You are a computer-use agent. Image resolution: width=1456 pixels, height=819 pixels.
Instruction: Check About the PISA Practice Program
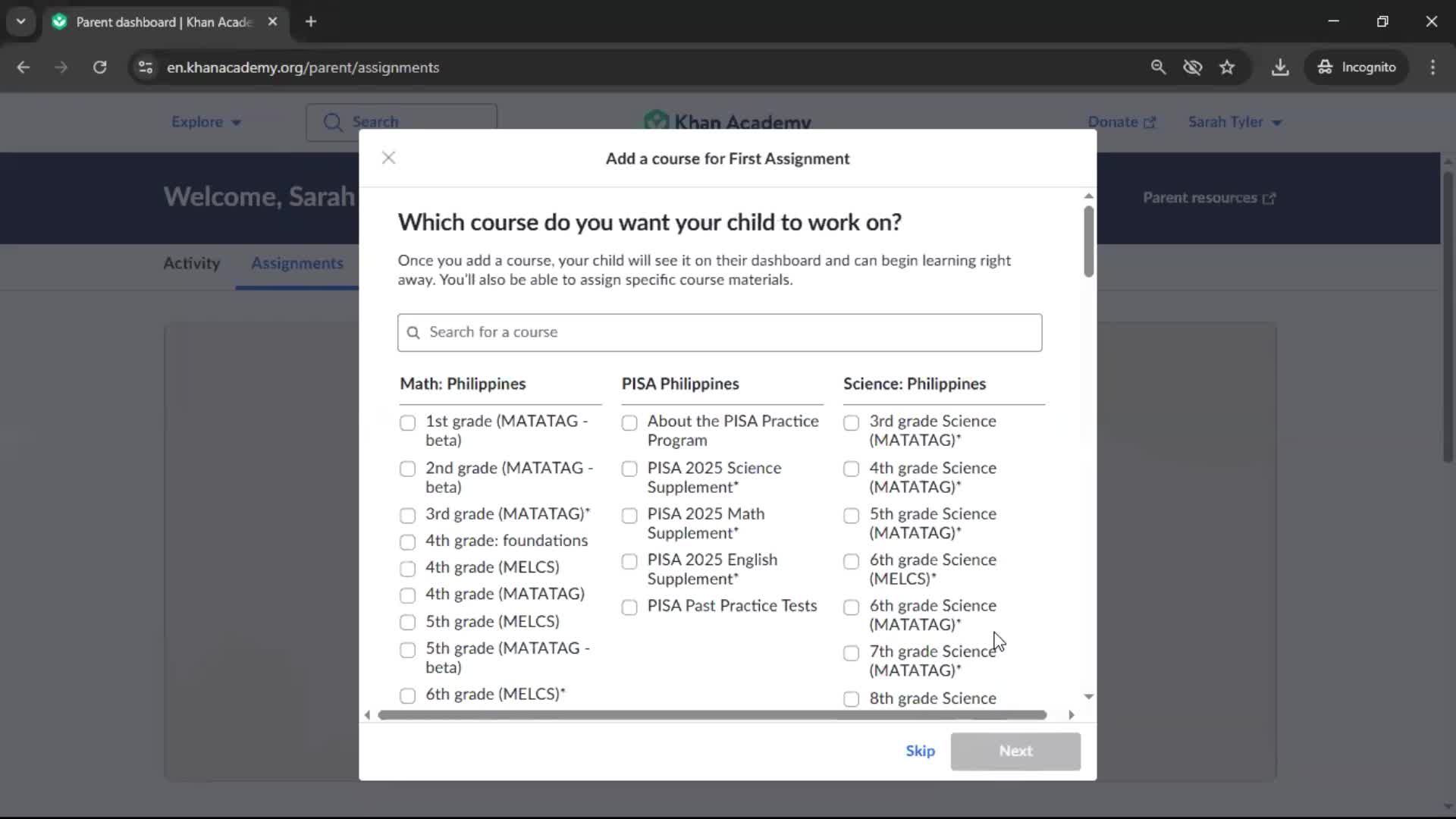[629, 422]
